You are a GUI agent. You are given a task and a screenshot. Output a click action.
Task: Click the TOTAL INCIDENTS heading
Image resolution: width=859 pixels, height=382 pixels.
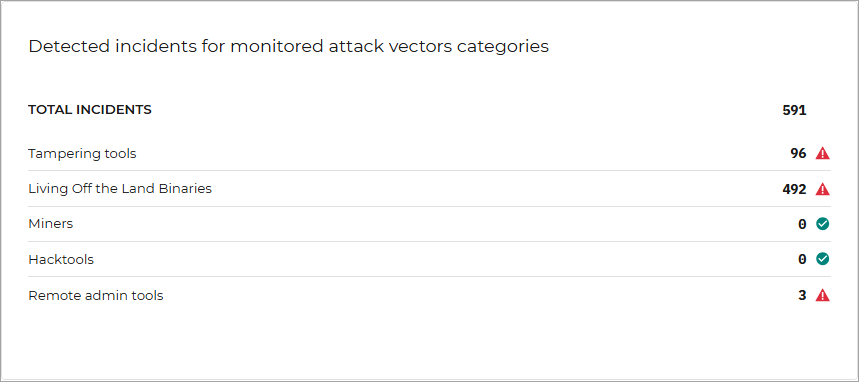coord(90,110)
